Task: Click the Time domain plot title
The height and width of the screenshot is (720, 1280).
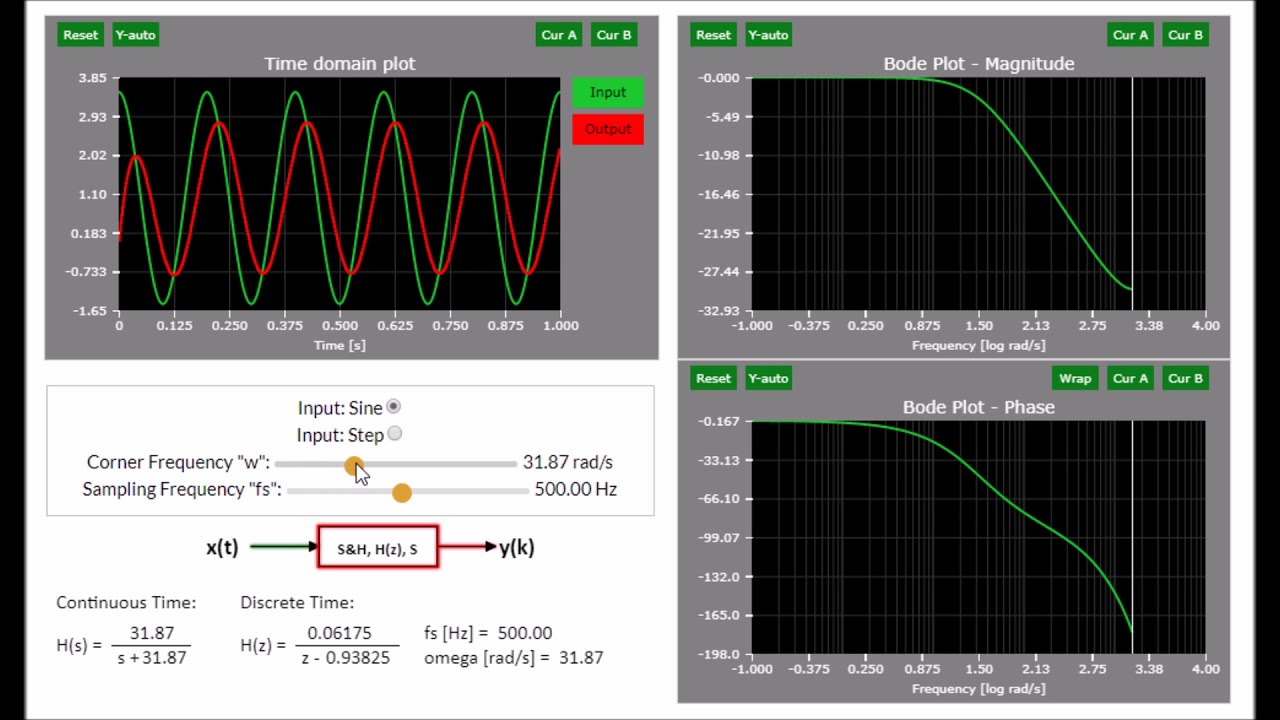Action: [x=340, y=64]
